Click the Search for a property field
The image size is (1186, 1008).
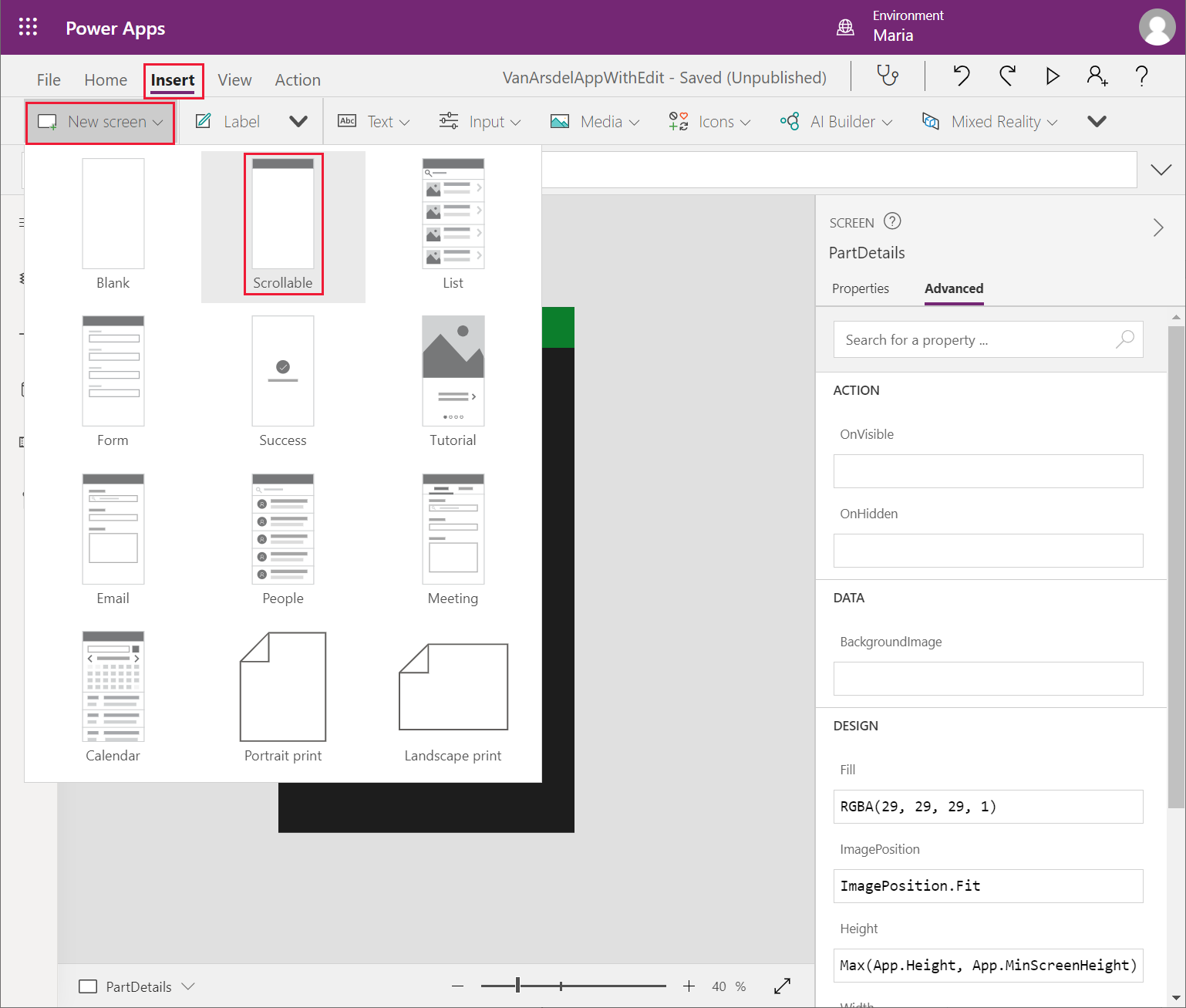tap(988, 339)
